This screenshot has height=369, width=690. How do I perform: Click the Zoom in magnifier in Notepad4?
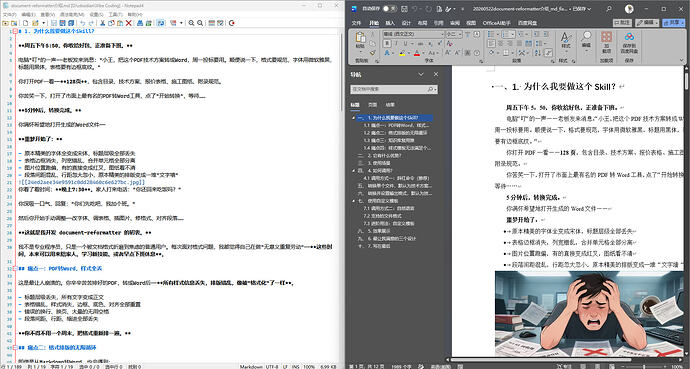[x=191, y=23]
